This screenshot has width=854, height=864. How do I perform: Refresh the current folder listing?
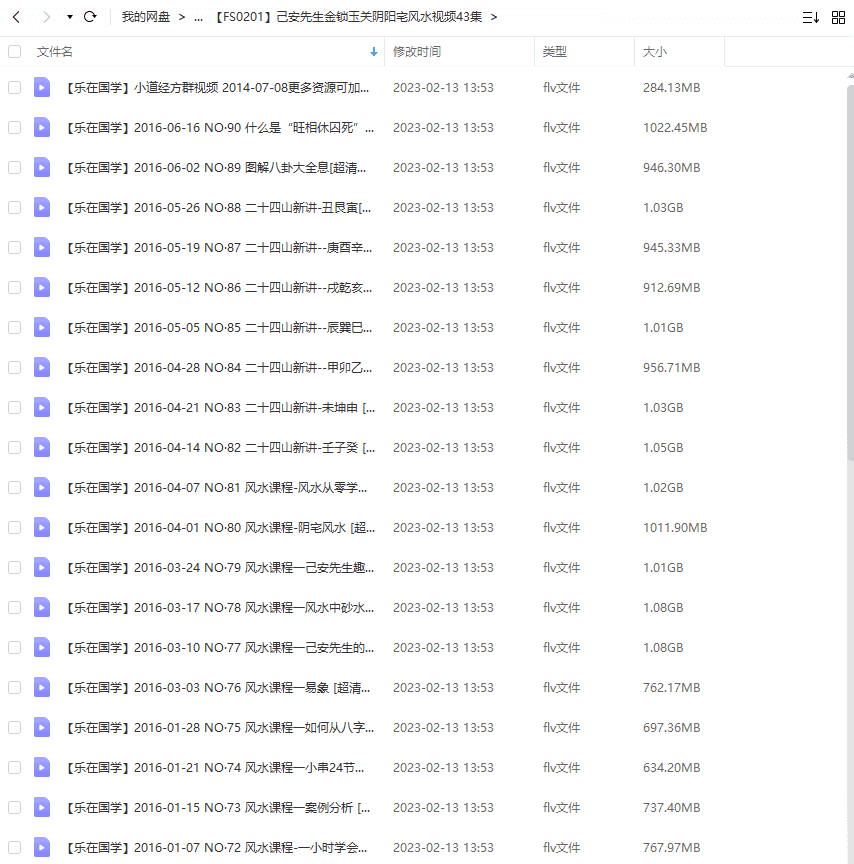coord(90,17)
